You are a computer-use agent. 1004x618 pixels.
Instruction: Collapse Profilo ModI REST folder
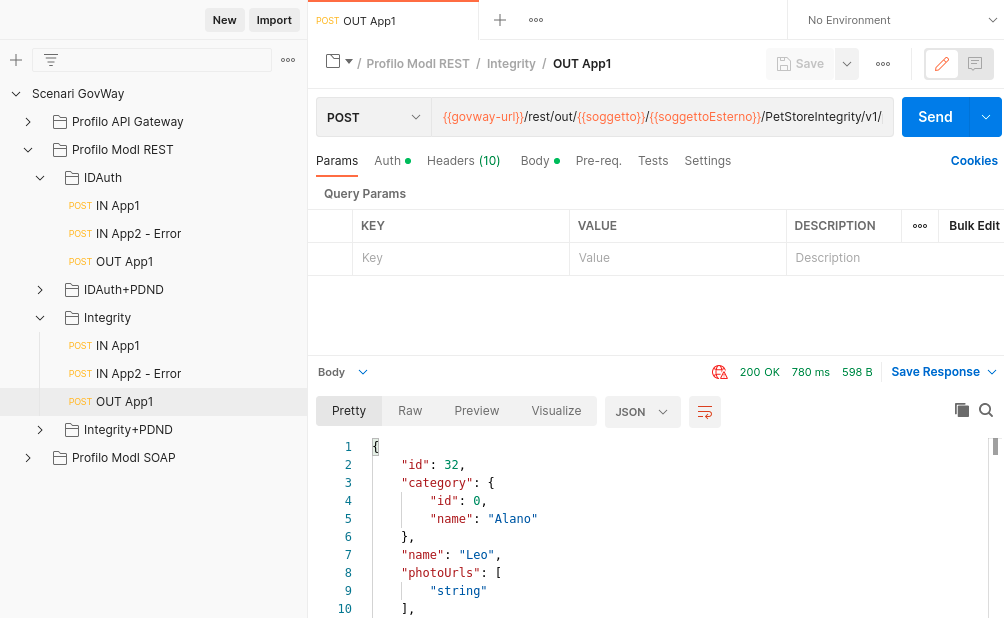28,150
